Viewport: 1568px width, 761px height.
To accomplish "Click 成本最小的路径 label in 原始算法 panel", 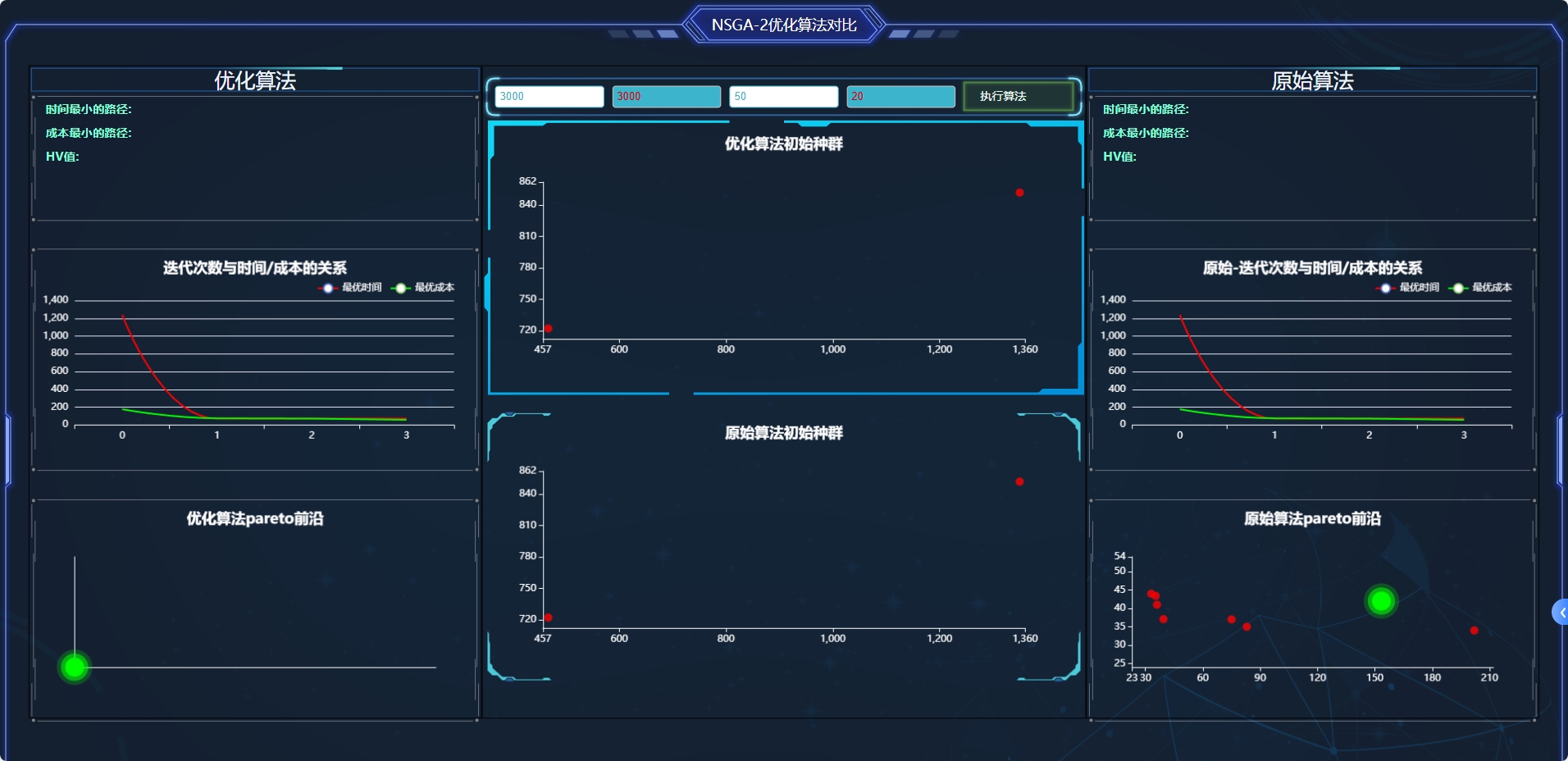I will click(x=1146, y=133).
